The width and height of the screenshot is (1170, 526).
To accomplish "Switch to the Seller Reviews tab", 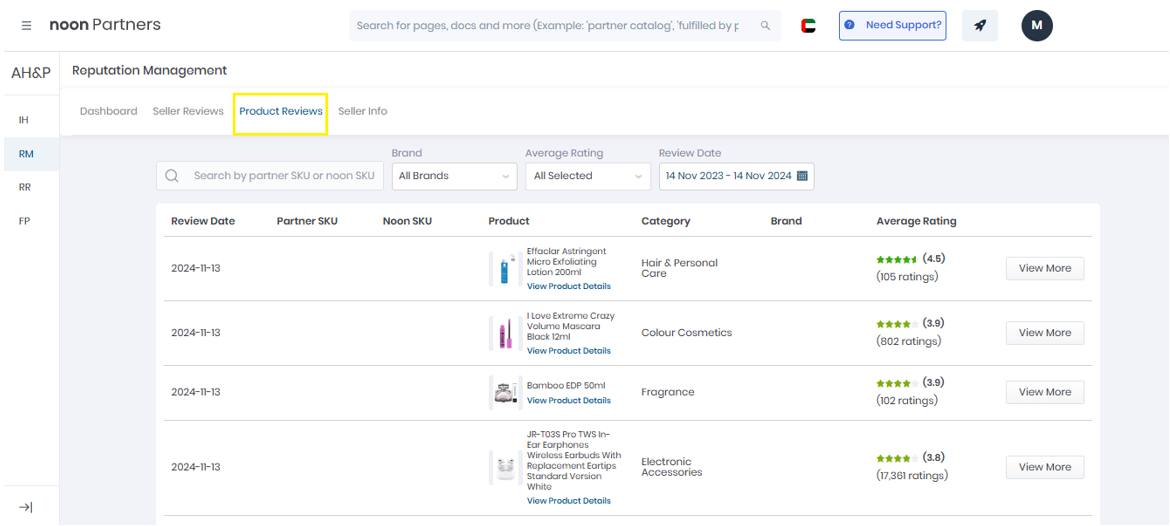I will tap(188, 111).
